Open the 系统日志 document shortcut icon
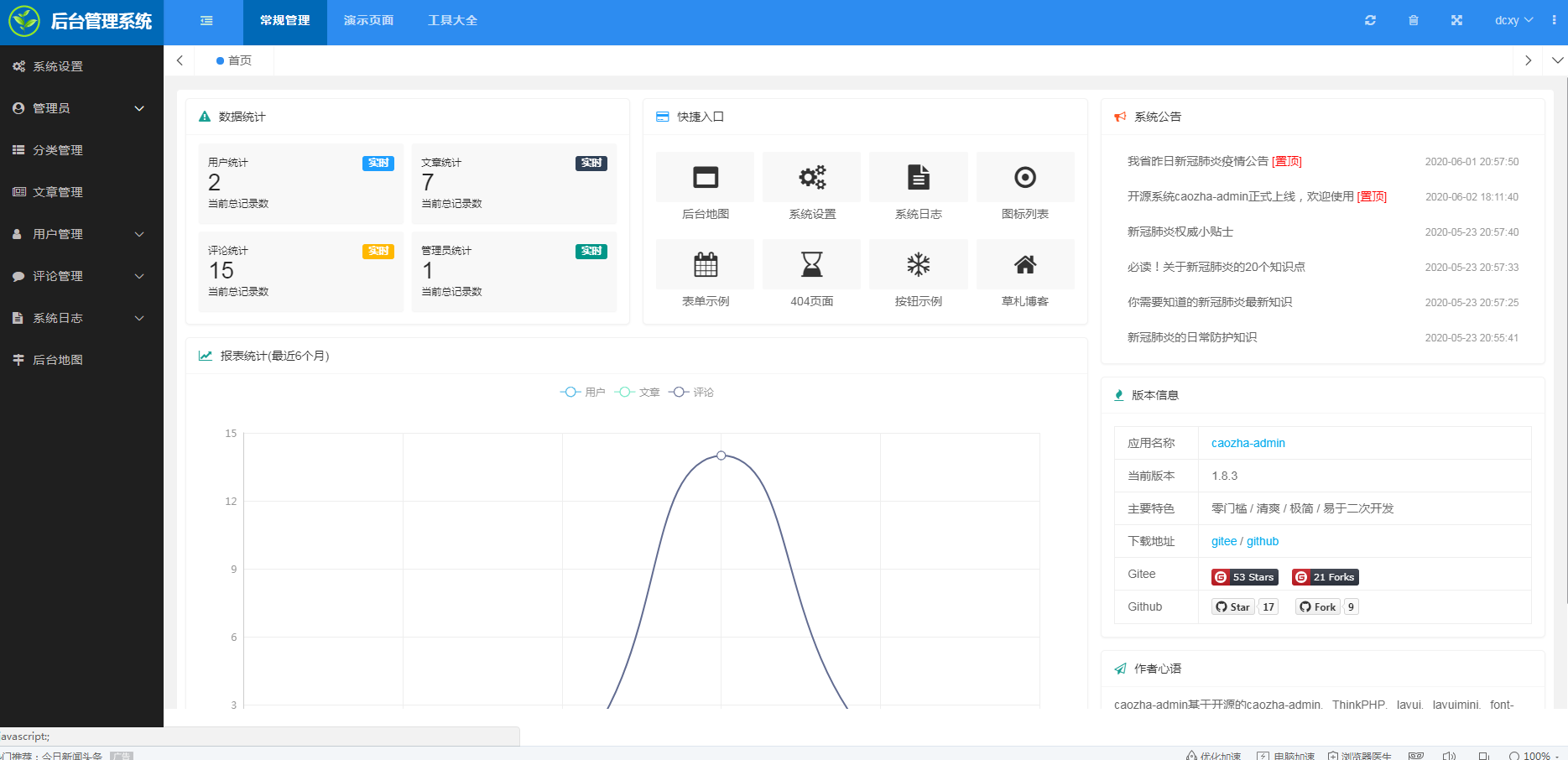Screen dimensions: 1568x760 click(x=918, y=178)
